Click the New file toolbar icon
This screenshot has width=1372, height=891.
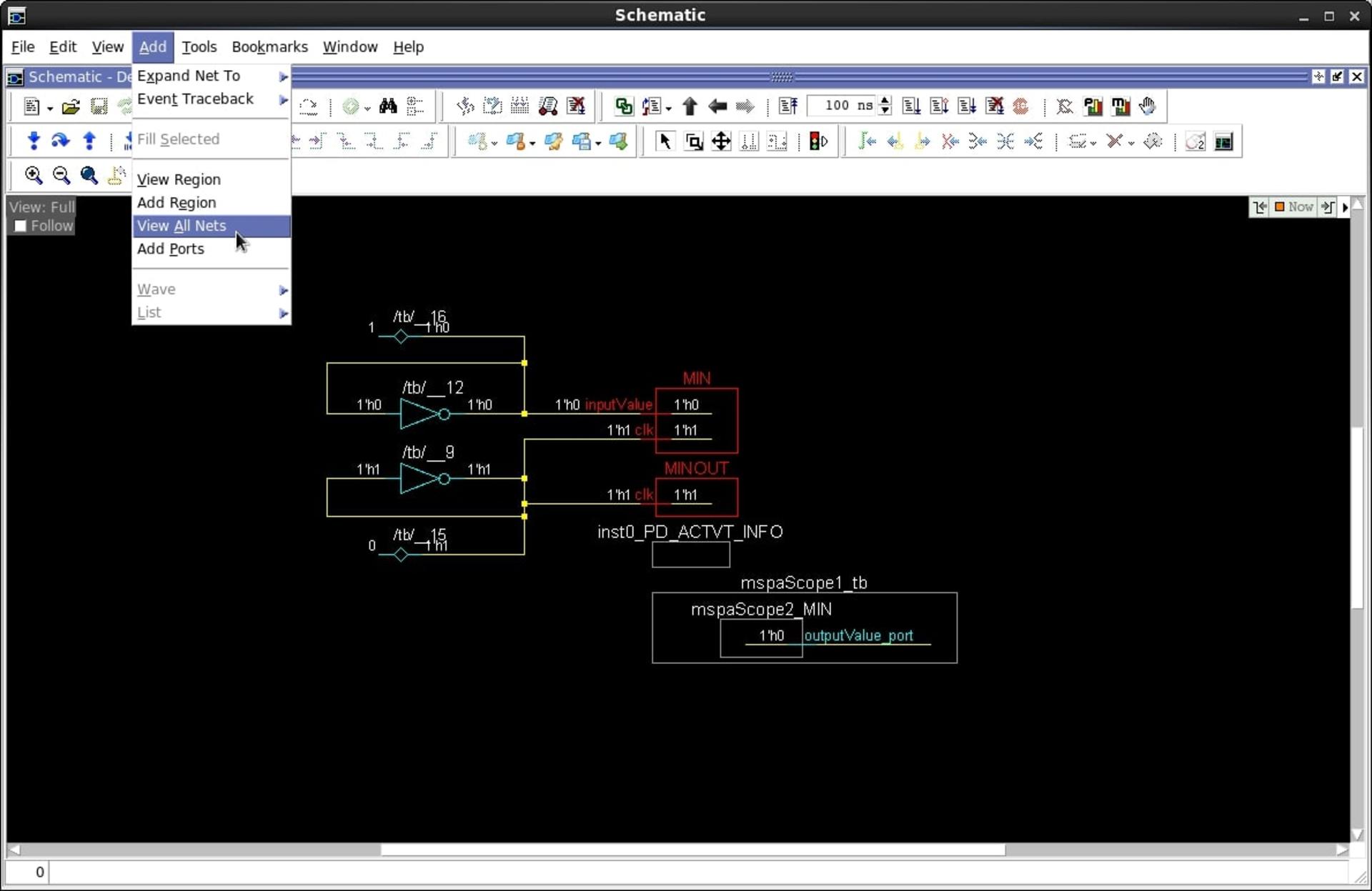(31, 106)
